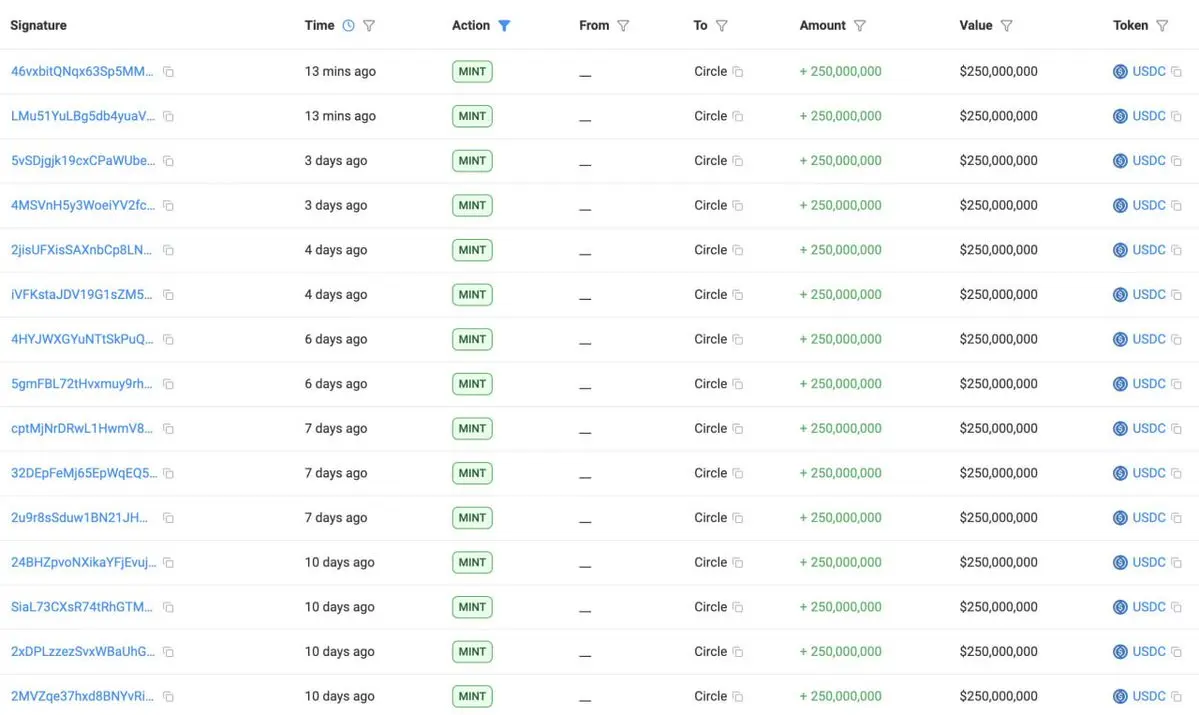
Task: Open the Time column filter
Action: (369, 26)
